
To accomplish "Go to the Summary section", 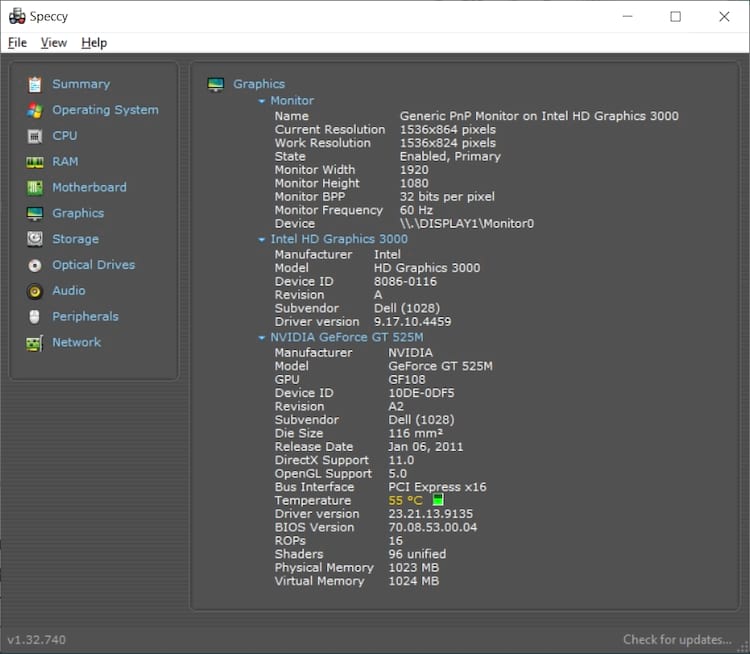I will pos(81,84).
